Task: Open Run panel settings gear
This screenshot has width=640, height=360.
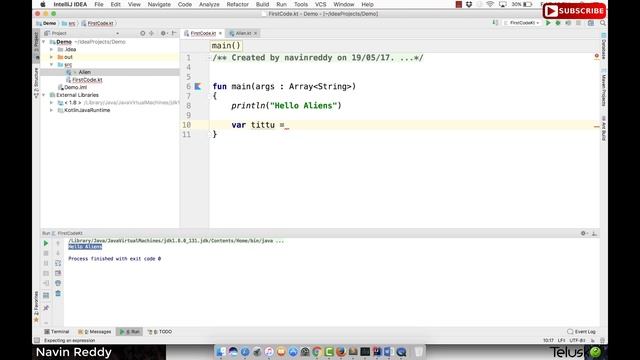Action: [583, 233]
